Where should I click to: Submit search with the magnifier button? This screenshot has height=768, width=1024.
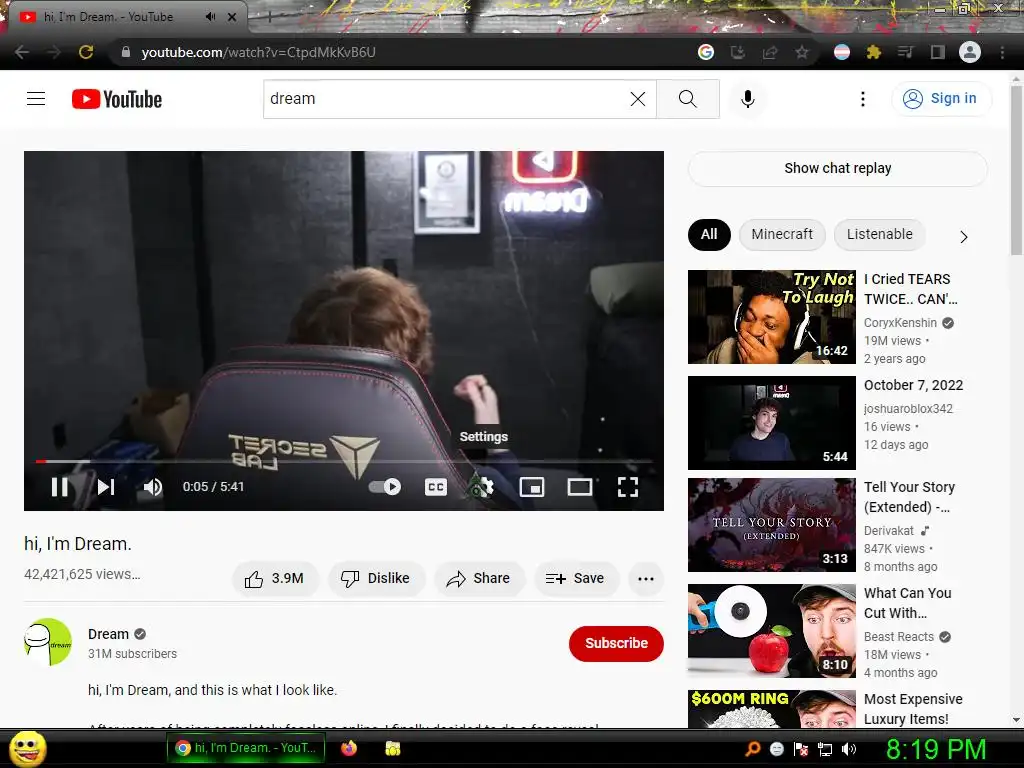688,99
